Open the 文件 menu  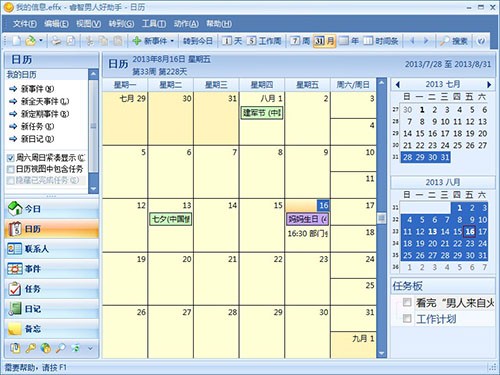[x=25, y=24]
